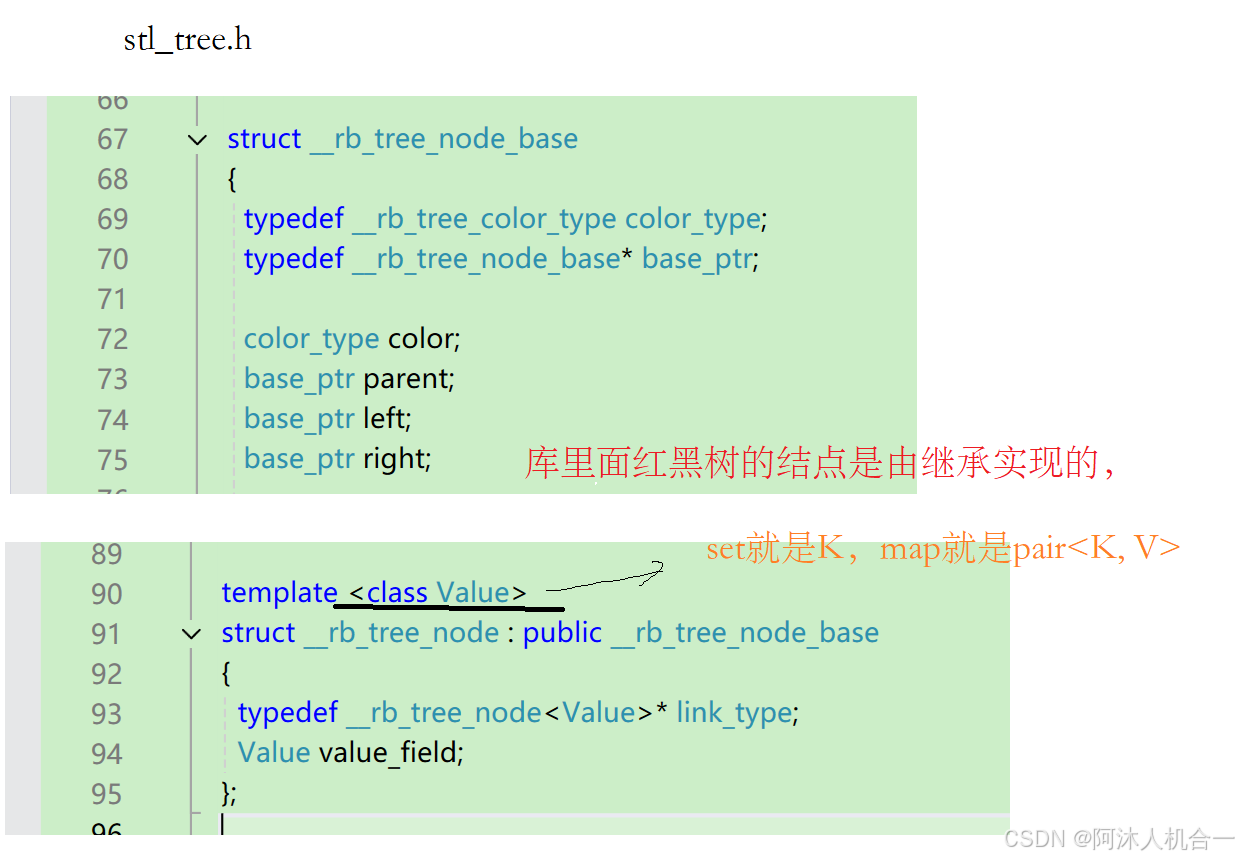Select the link_type typedef on line 93
The height and width of the screenshot is (858, 1239).
(x=735, y=712)
